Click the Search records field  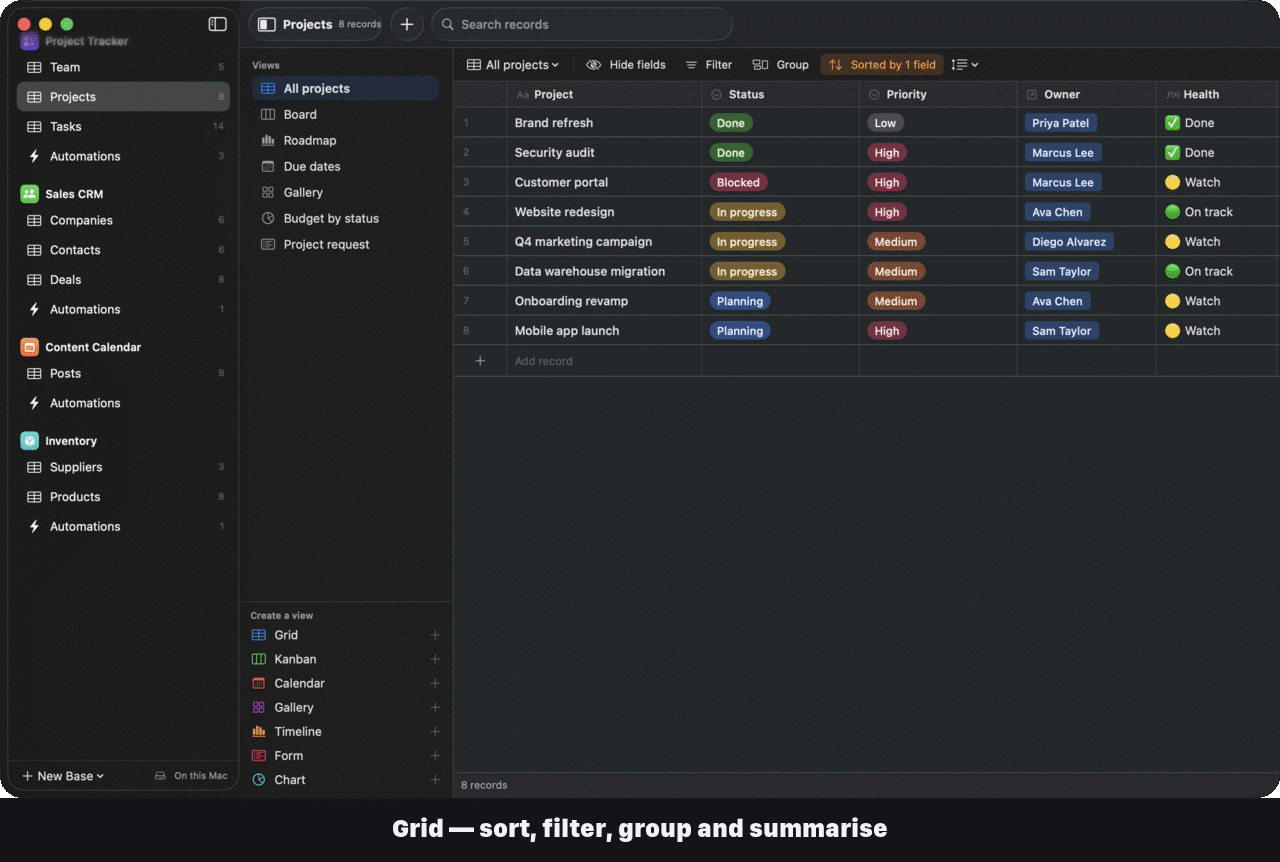point(582,24)
